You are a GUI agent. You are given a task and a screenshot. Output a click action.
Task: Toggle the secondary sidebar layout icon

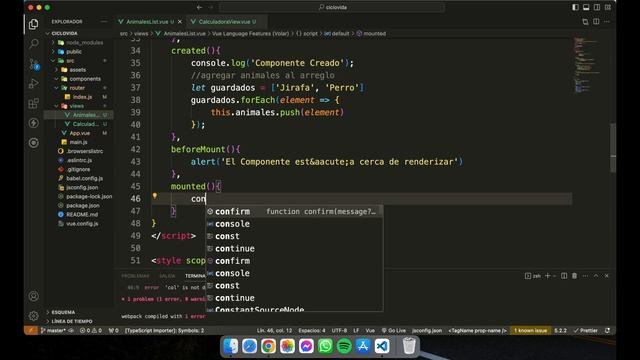pos(597,7)
